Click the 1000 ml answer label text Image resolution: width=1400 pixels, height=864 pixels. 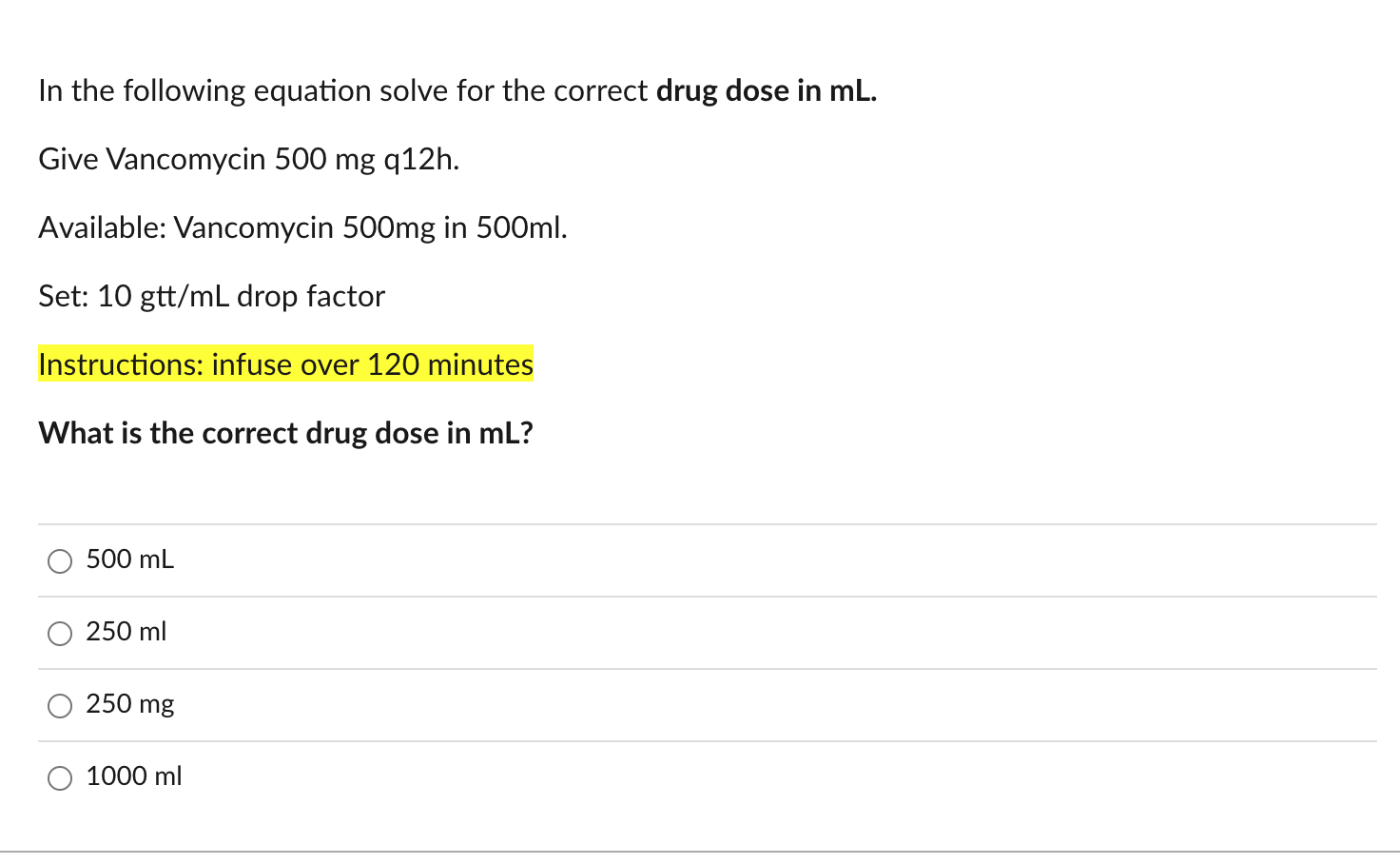point(133,776)
